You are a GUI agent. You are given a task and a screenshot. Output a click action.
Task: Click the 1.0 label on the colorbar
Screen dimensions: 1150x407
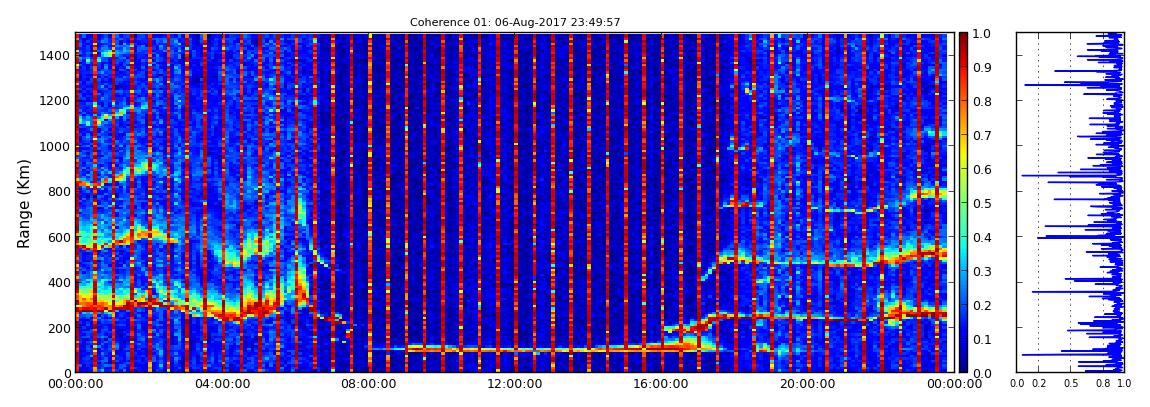[982, 34]
